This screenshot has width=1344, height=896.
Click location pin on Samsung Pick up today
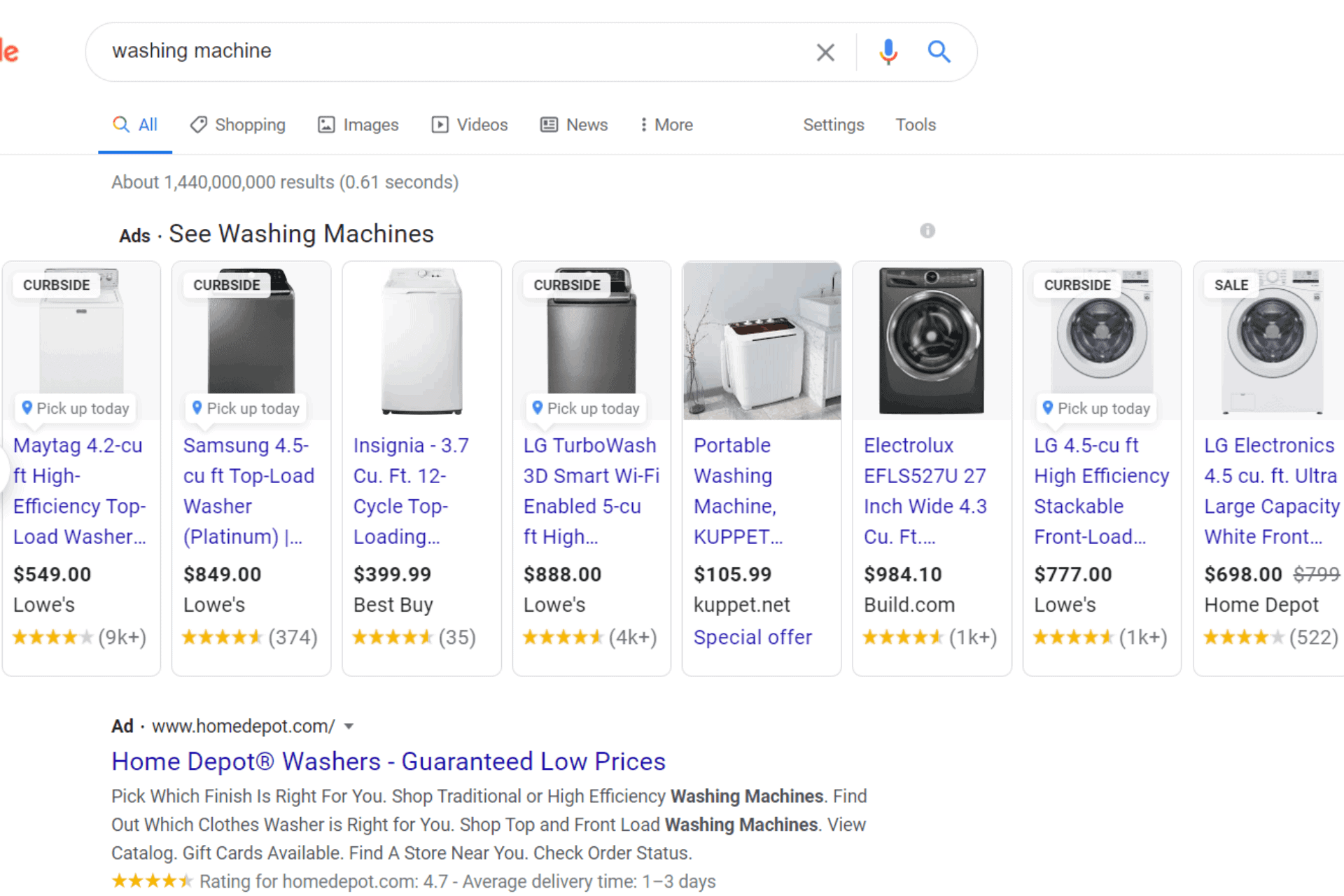[197, 407]
